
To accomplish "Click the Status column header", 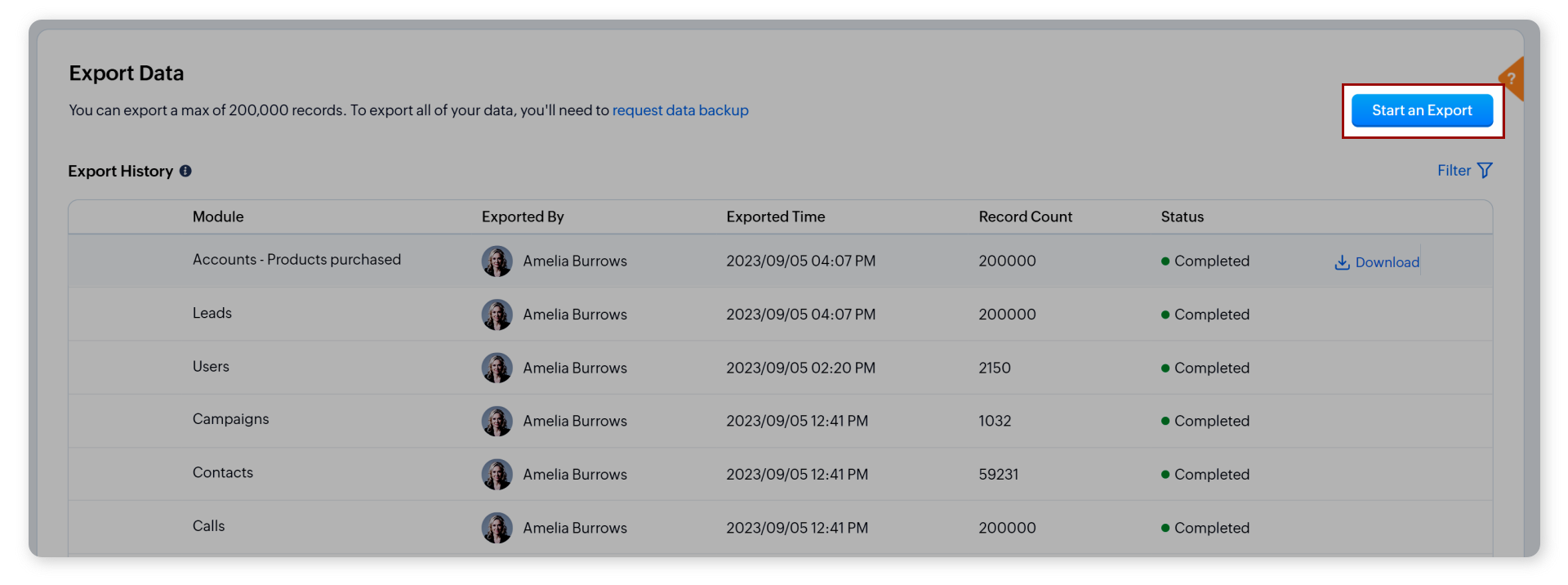I will [x=1182, y=217].
